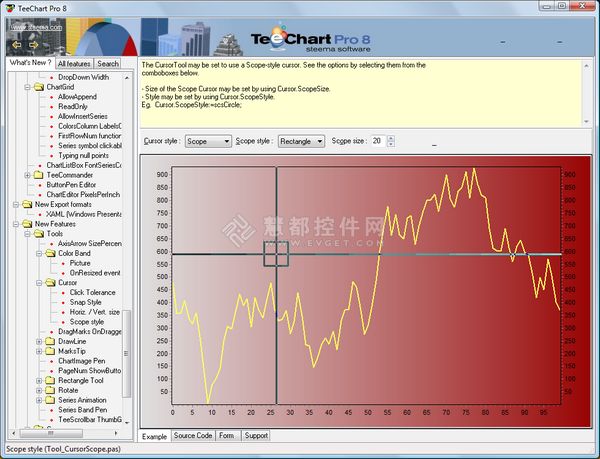This screenshot has height=459, width=600.
Task: Click the New Export formats folder icon
Action: pyautogui.click(x=27, y=205)
